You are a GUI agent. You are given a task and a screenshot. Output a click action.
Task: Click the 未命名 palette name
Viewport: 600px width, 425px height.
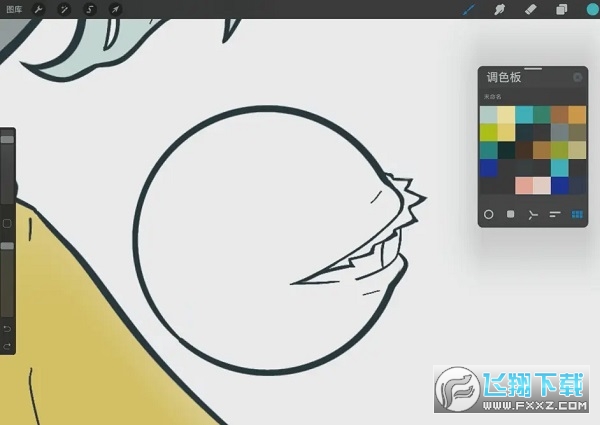click(492, 97)
